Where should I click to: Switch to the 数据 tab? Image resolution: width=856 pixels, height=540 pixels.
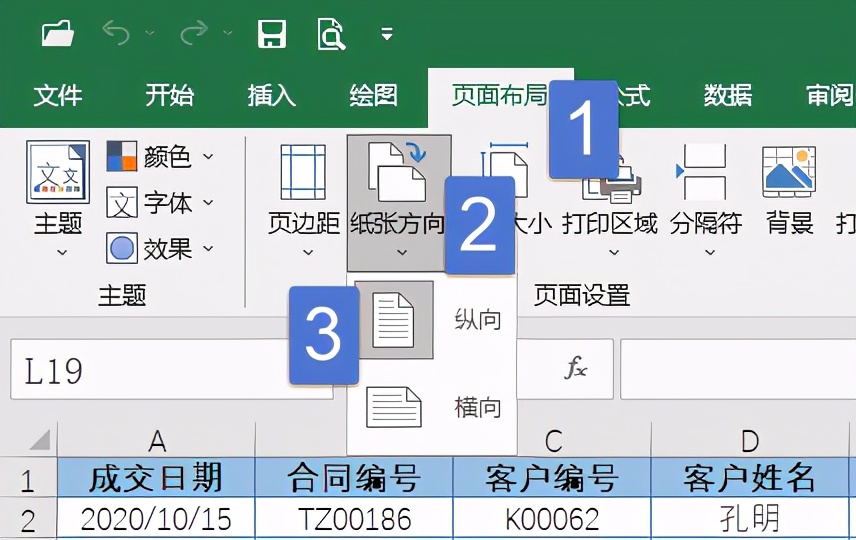pos(727,96)
